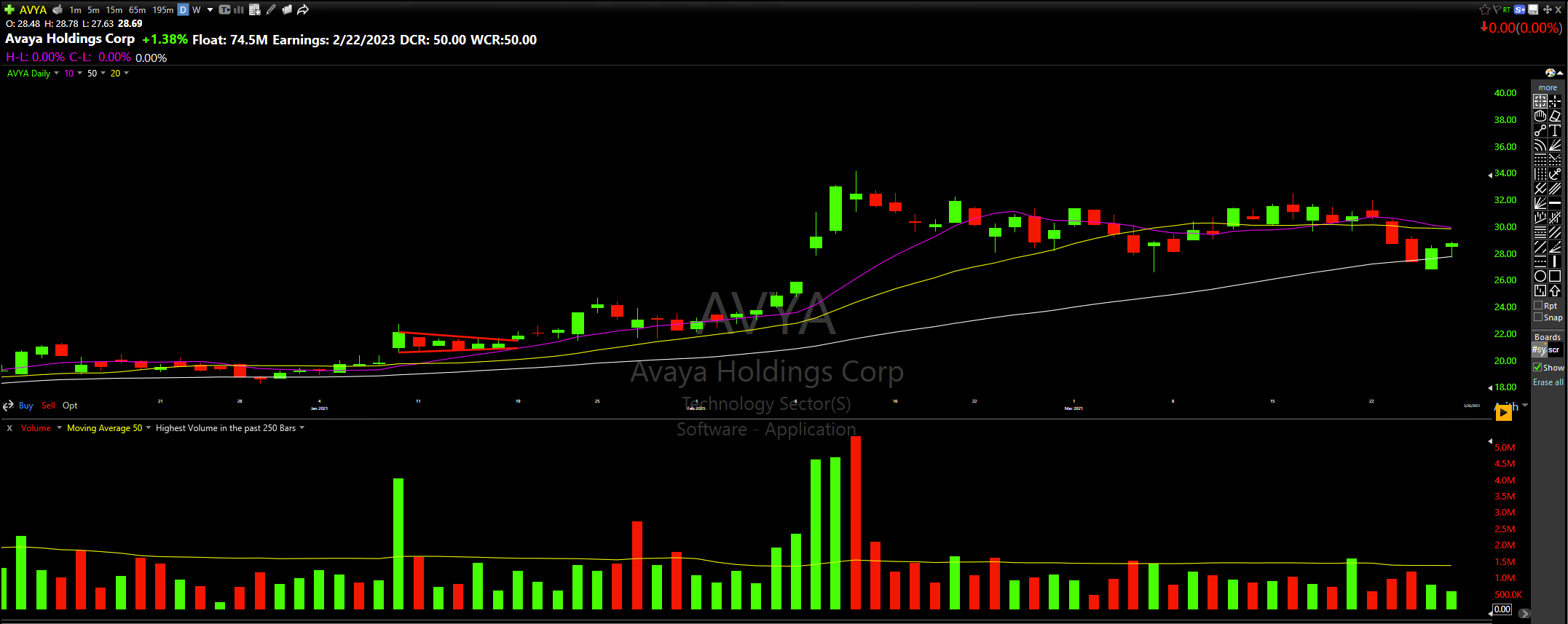Uncheck the Show drawings checkbox
The image size is (1568, 624).
point(1537,368)
